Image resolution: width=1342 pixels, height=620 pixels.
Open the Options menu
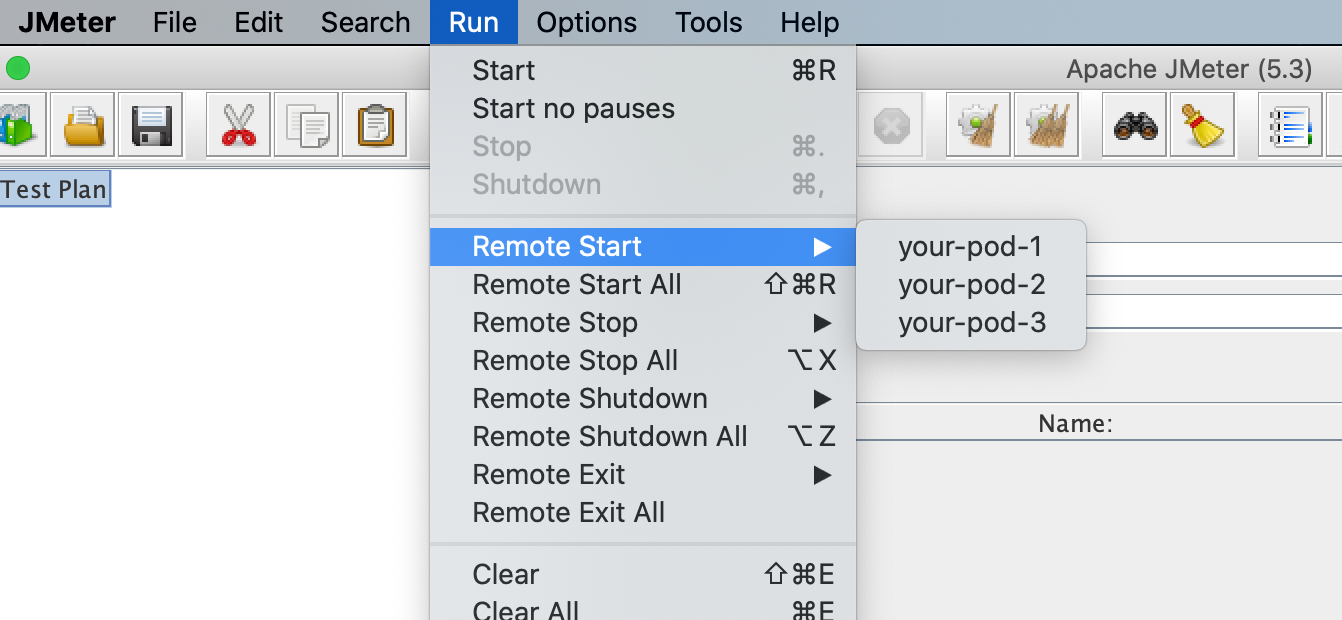(x=586, y=22)
